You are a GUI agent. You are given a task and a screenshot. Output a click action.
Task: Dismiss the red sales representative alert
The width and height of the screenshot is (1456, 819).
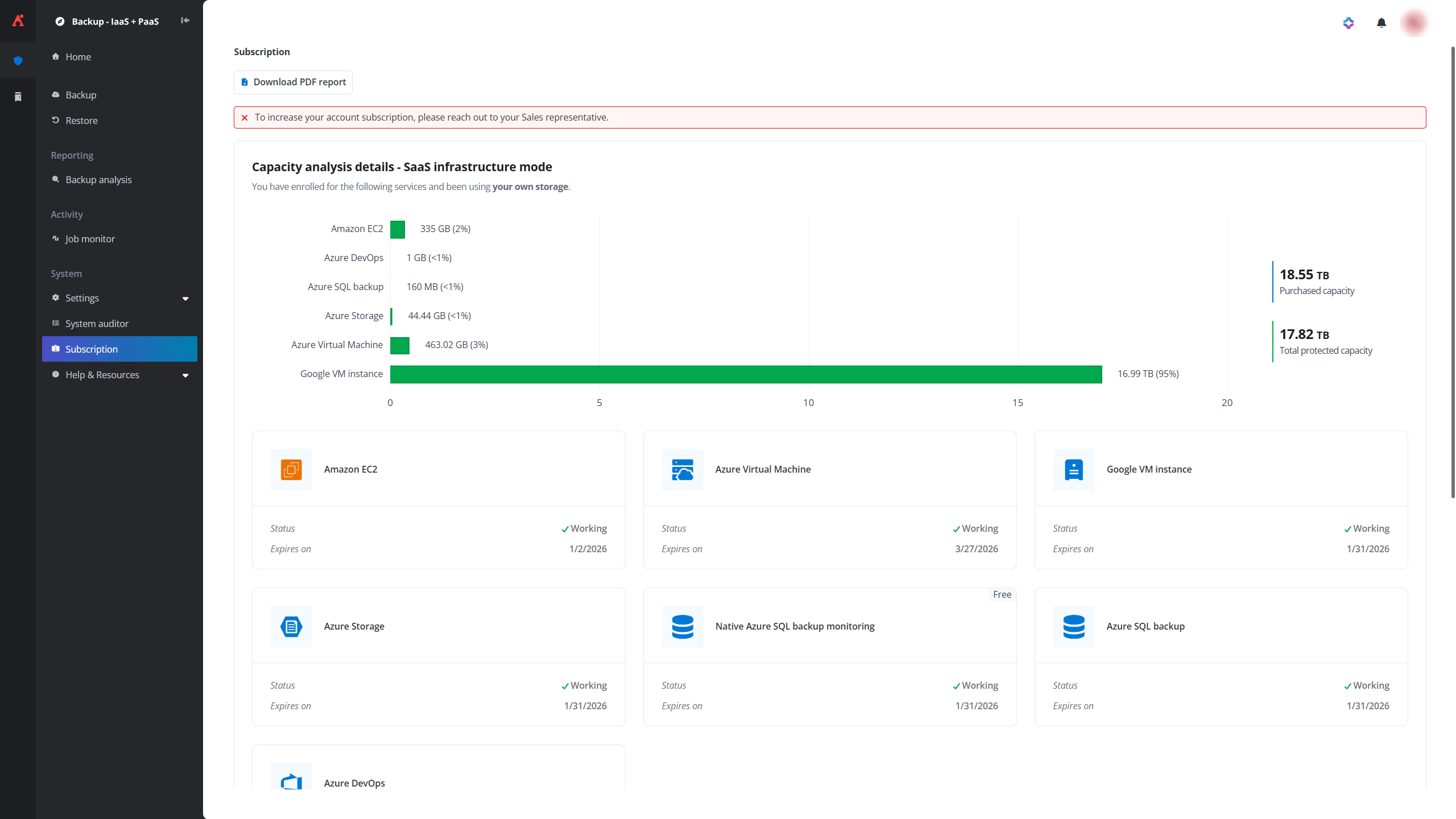245,118
